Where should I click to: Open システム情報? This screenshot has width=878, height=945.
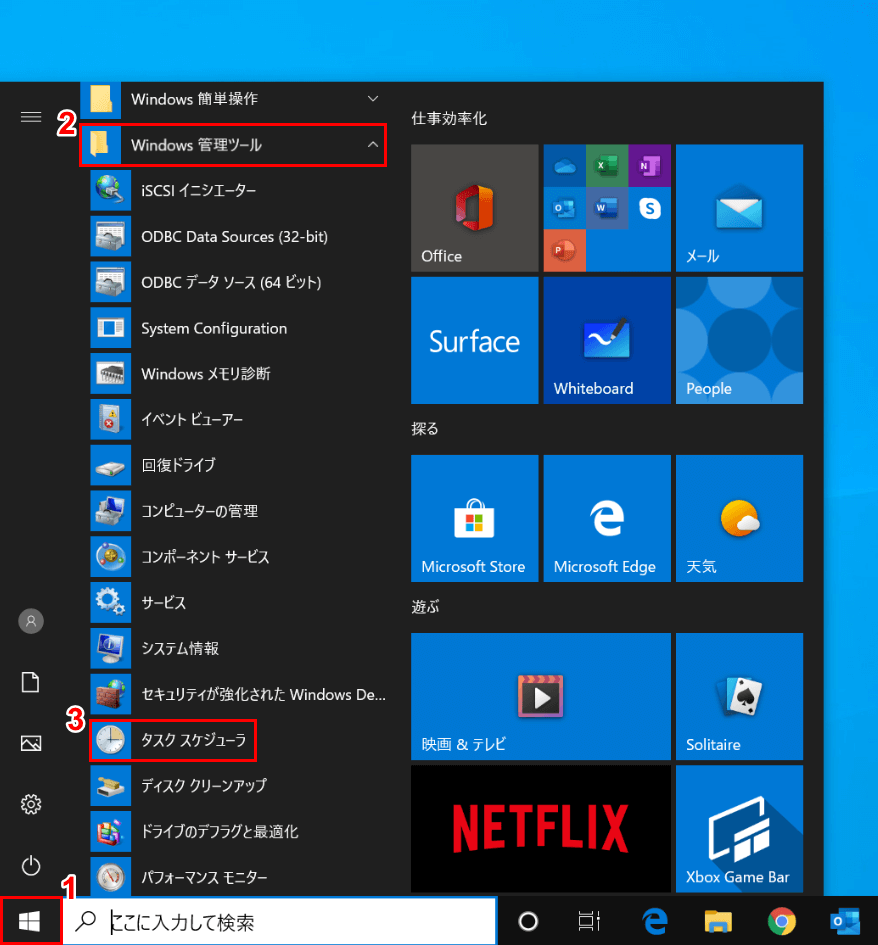click(238, 648)
